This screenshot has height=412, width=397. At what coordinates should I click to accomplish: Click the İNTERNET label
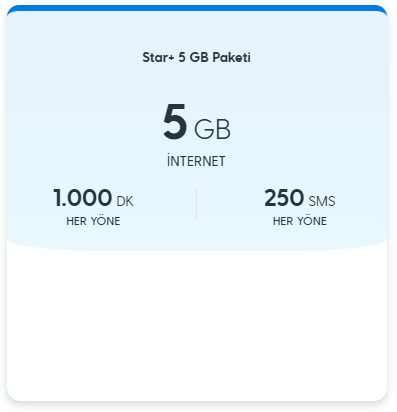196,161
